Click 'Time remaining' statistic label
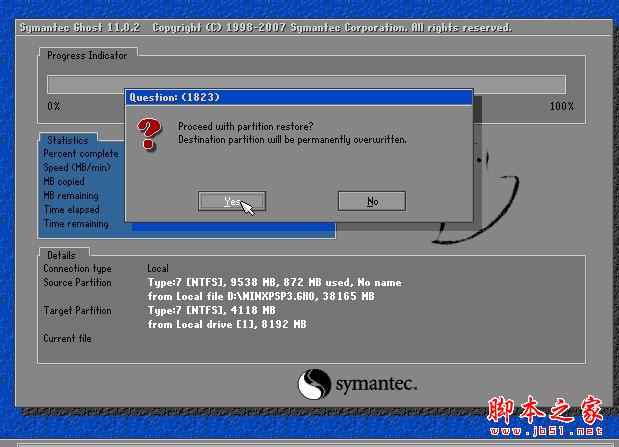Viewport: 619px width, 447px height. pyautogui.click(x=76, y=224)
